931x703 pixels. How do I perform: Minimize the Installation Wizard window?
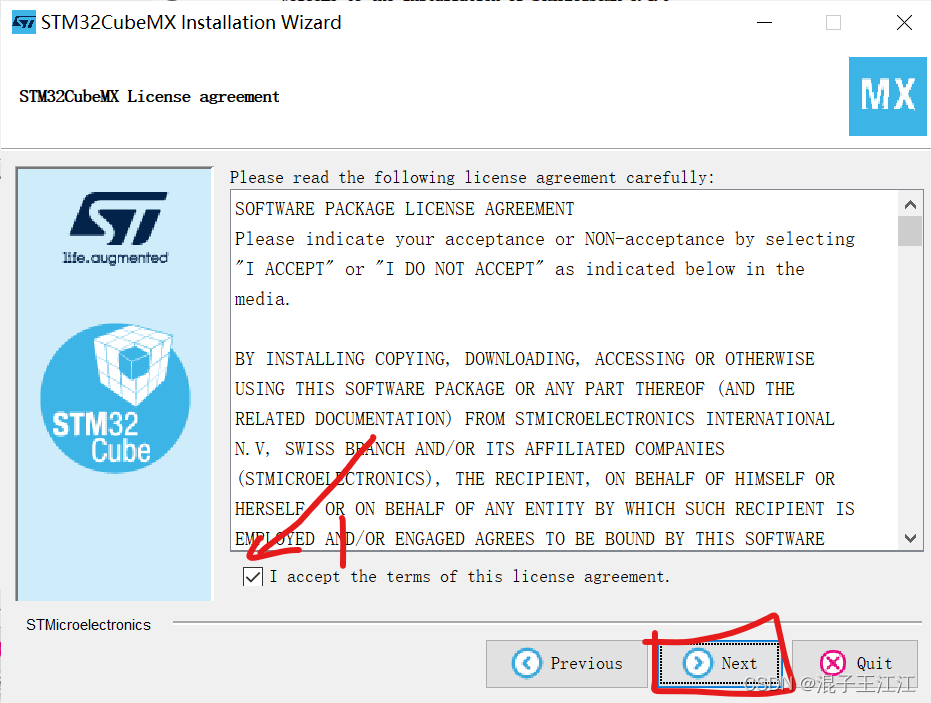pyautogui.click(x=765, y=23)
